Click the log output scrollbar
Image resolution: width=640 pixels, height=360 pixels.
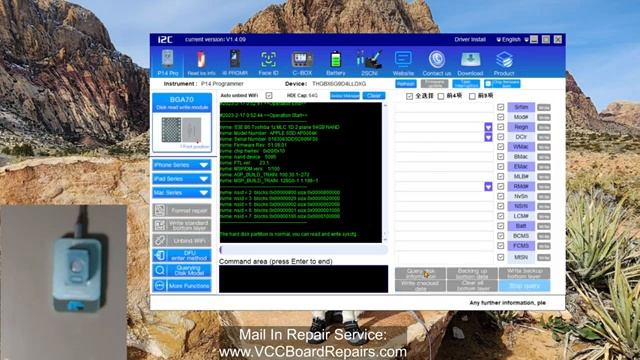click(x=385, y=172)
